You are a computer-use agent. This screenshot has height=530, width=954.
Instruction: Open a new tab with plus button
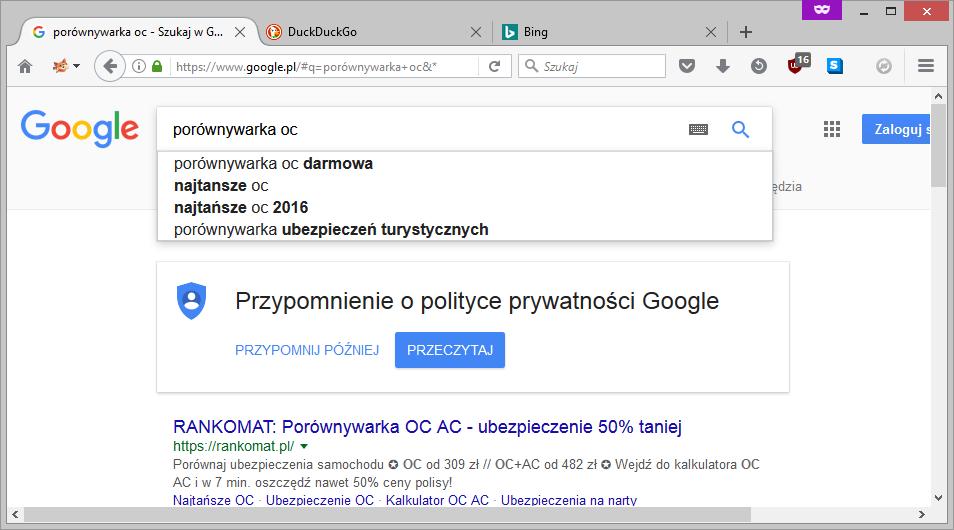pyautogui.click(x=746, y=32)
